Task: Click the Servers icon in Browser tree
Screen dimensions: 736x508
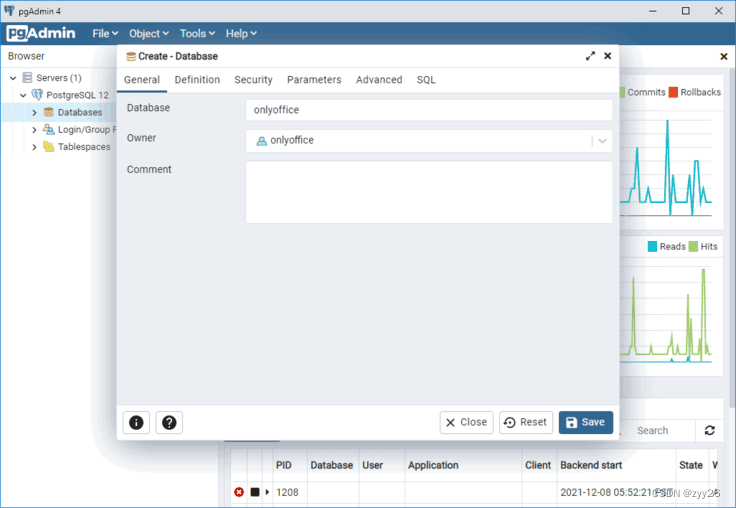Action: tap(27, 77)
